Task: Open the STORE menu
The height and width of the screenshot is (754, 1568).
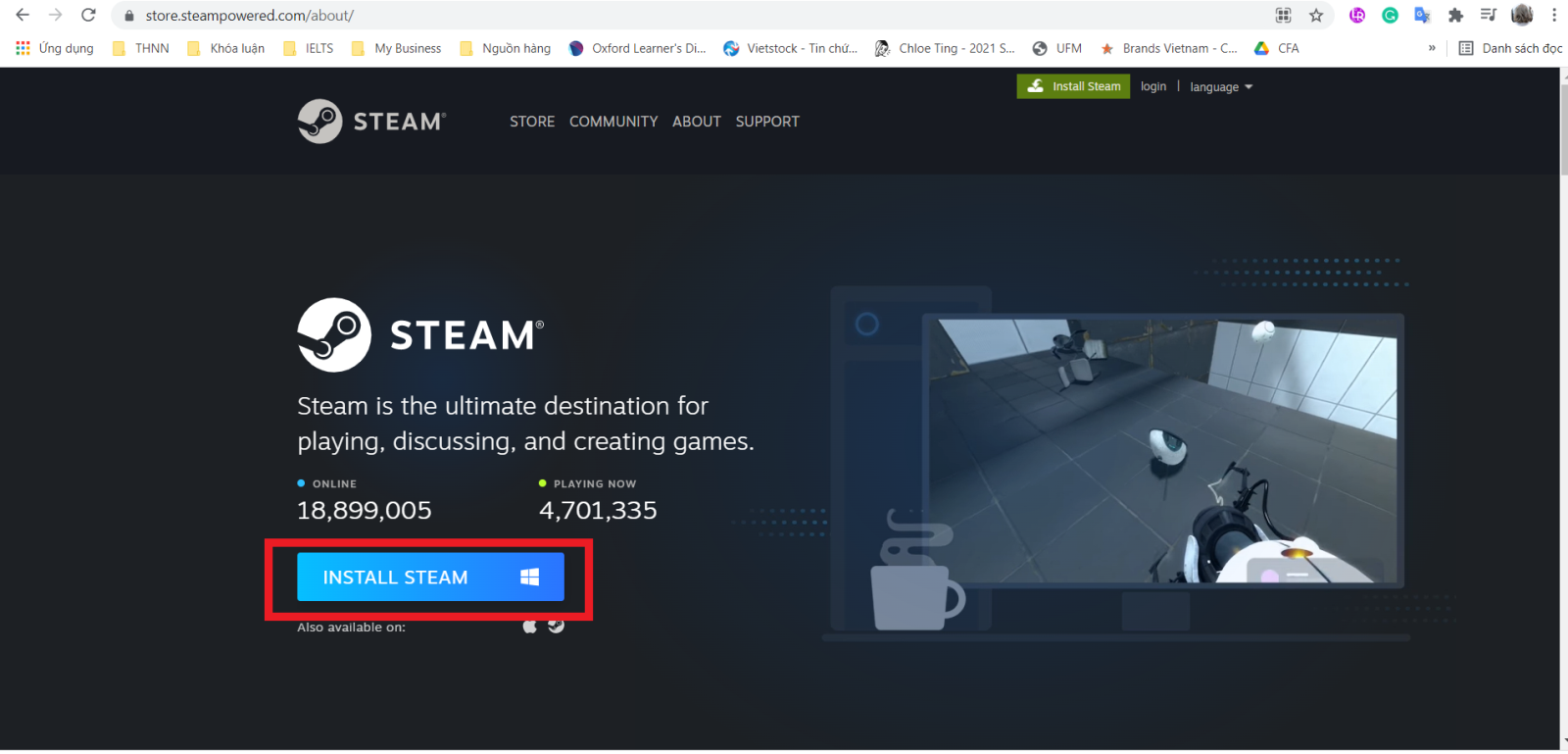Action: 532,122
